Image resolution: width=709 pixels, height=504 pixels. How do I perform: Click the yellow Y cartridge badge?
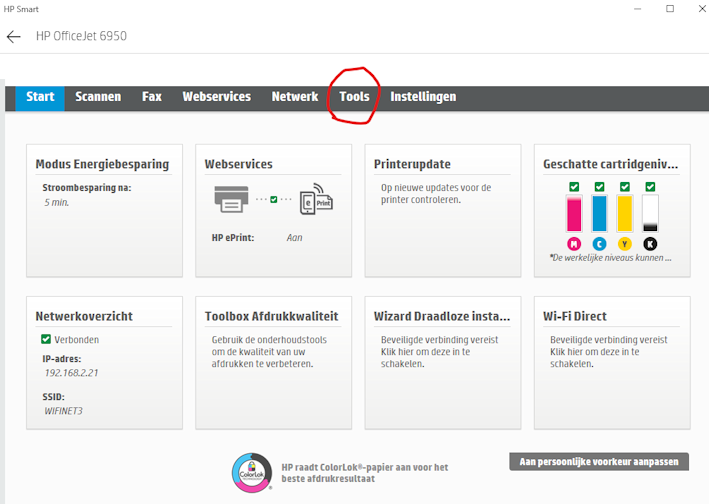click(x=624, y=244)
